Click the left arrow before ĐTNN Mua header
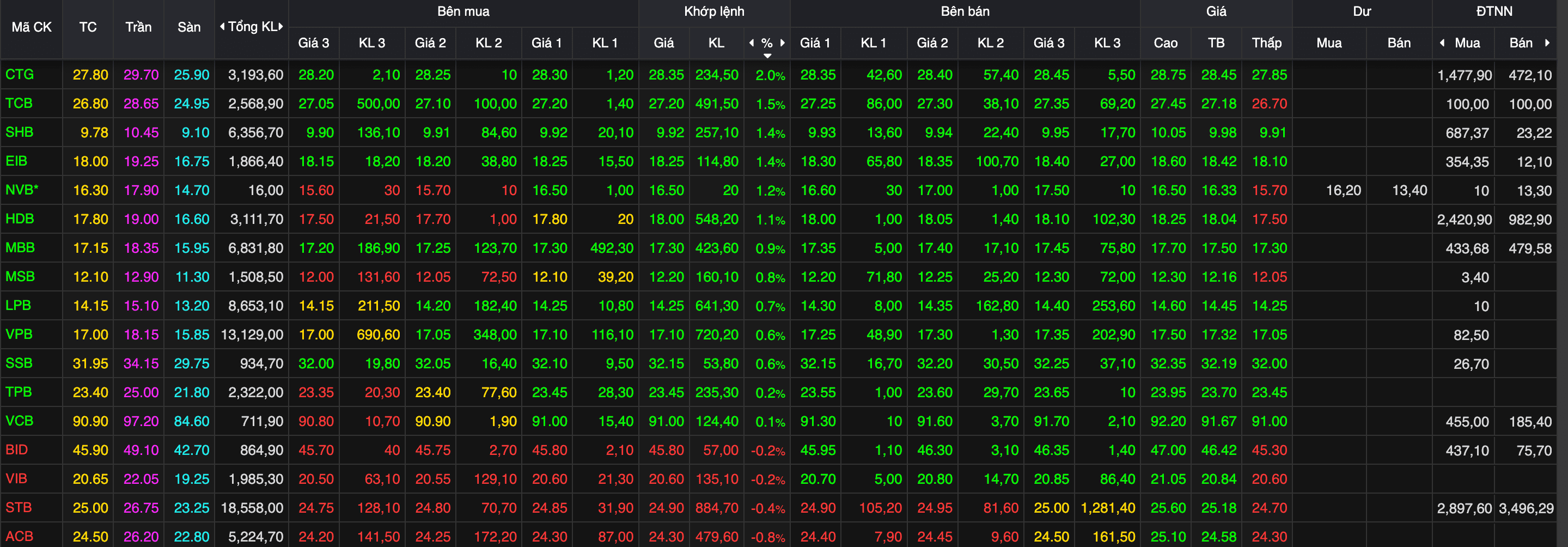The height and width of the screenshot is (547, 1568). [x=1442, y=42]
